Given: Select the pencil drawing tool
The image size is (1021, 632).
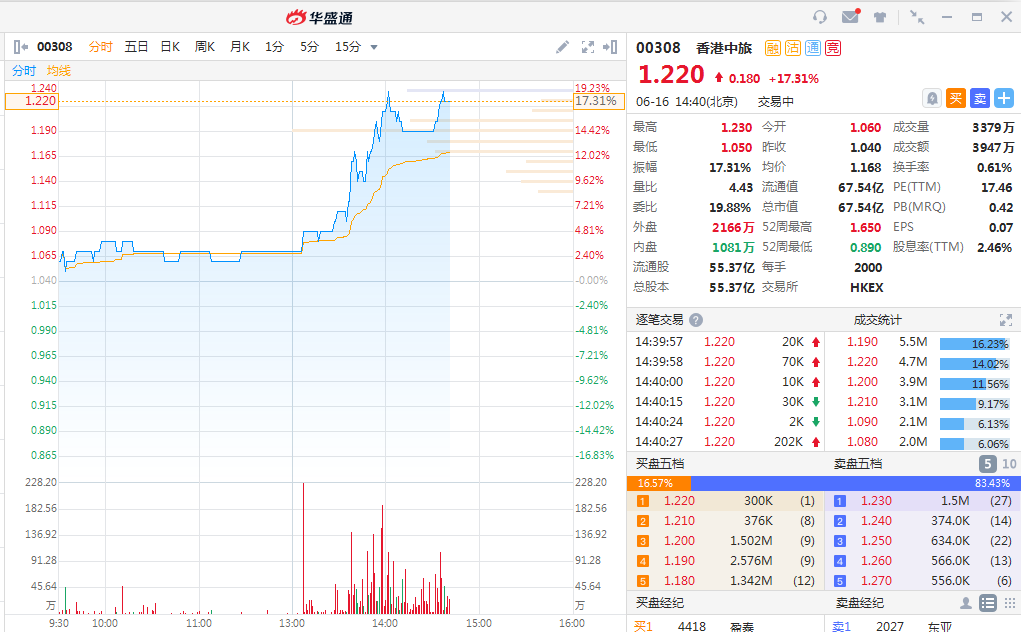Looking at the screenshot, I should [x=563, y=47].
